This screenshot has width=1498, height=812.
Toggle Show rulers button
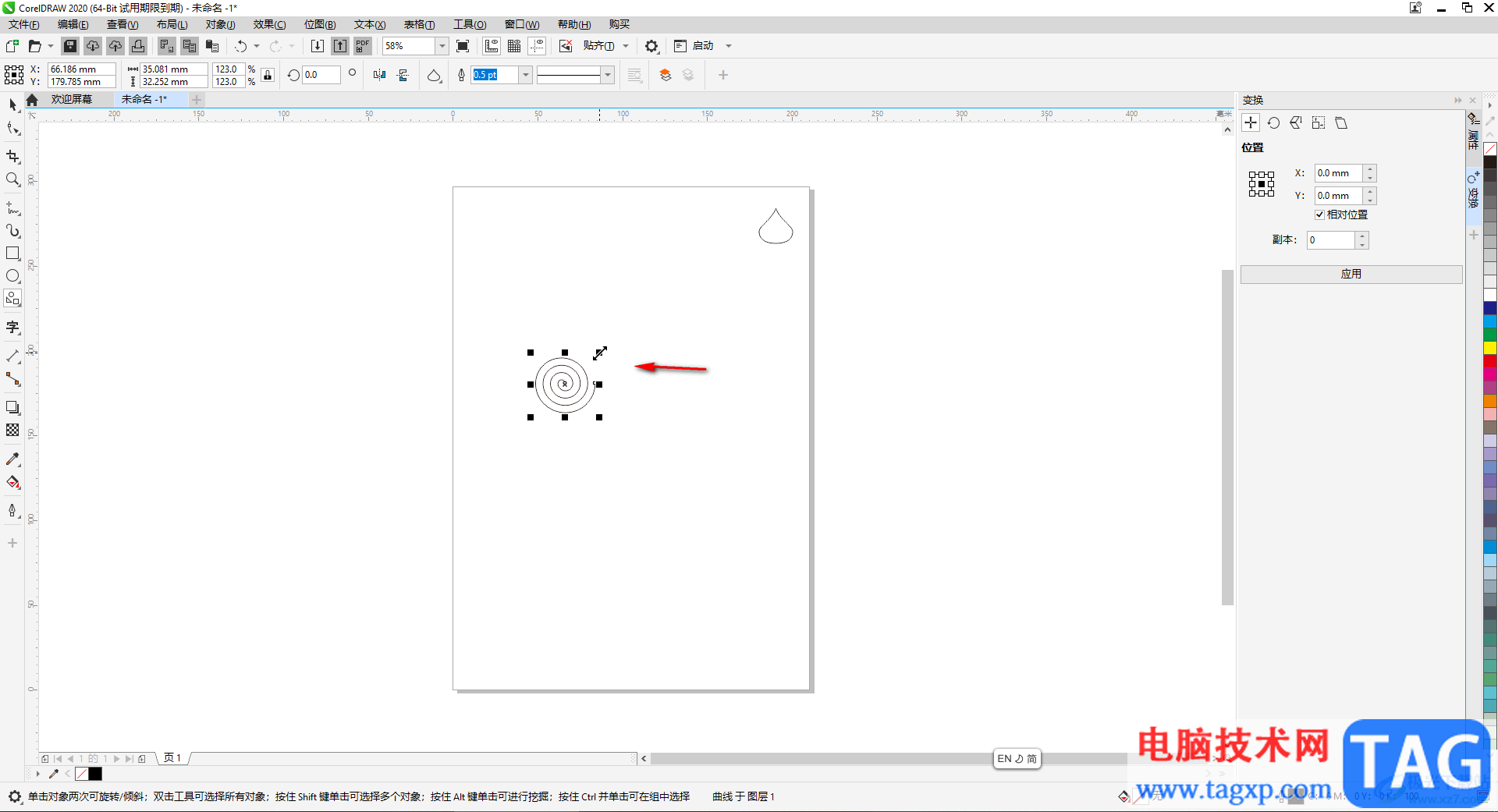[x=492, y=46]
